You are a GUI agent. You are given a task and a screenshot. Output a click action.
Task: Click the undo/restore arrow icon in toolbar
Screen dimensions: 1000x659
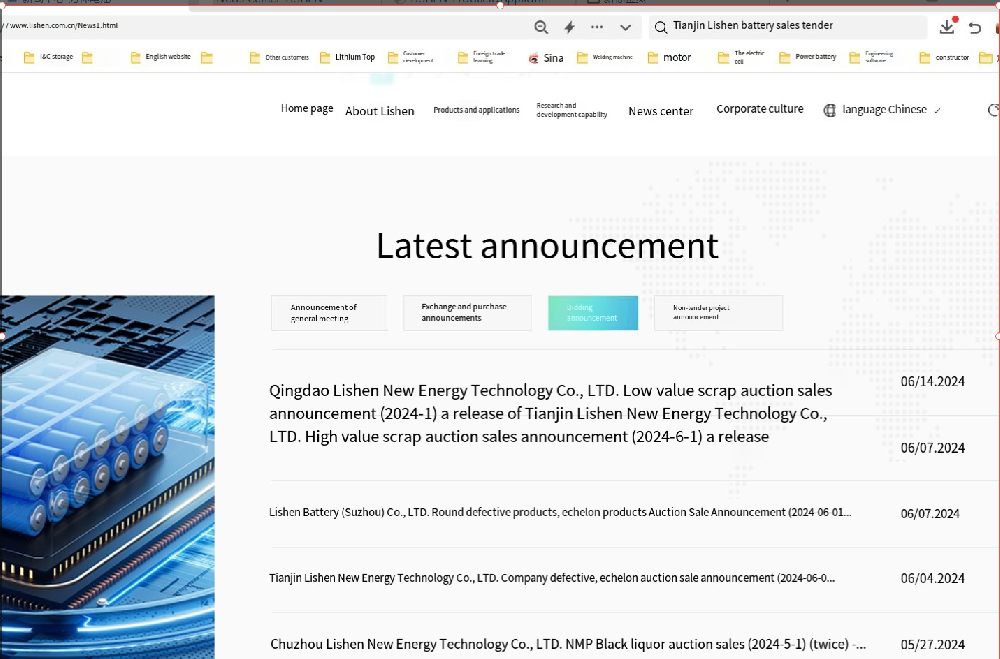coord(974,27)
